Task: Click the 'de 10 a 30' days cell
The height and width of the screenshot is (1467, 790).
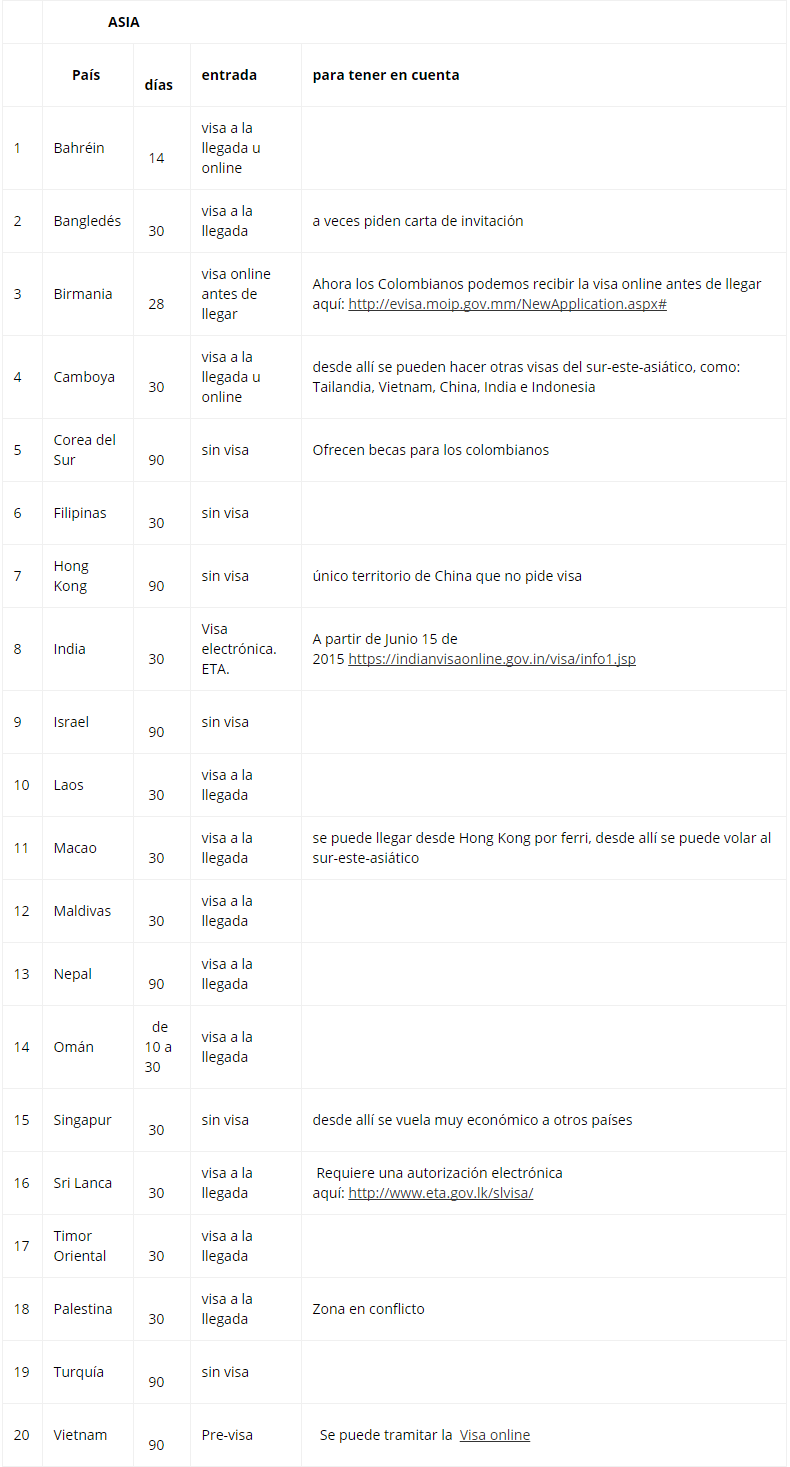Action: click(x=159, y=1047)
